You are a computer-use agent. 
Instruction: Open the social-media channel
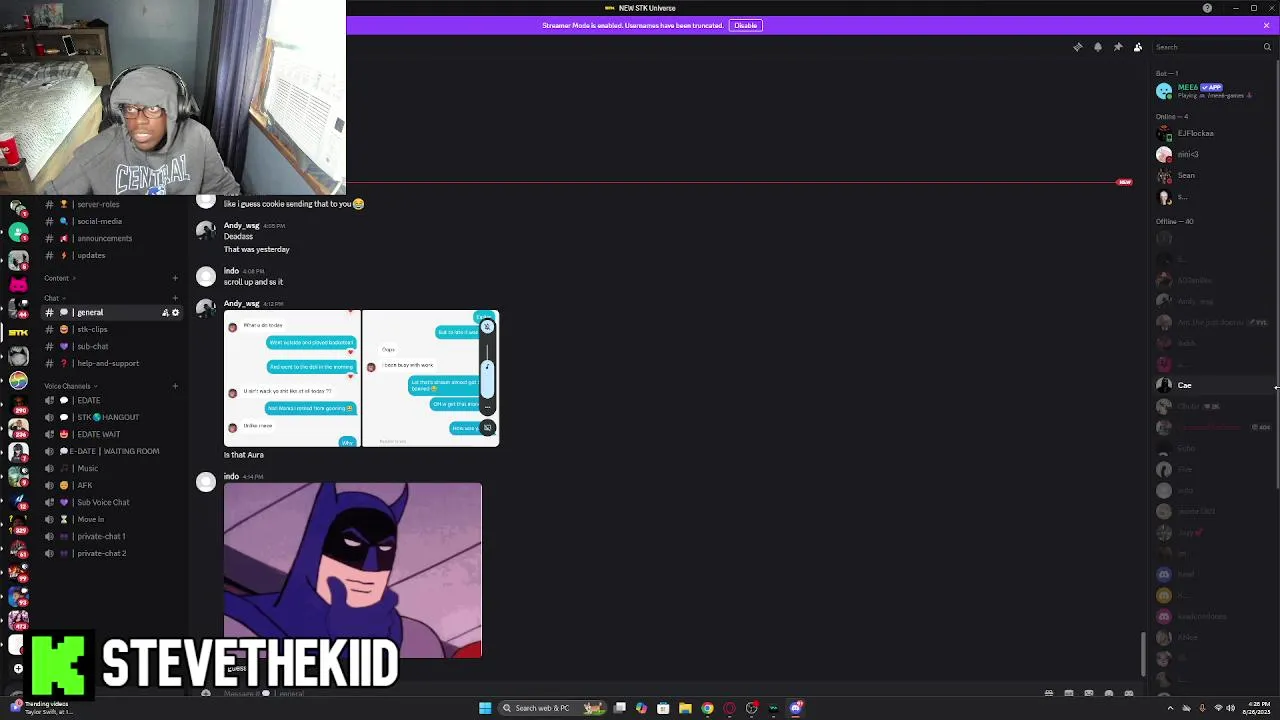pos(112,221)
